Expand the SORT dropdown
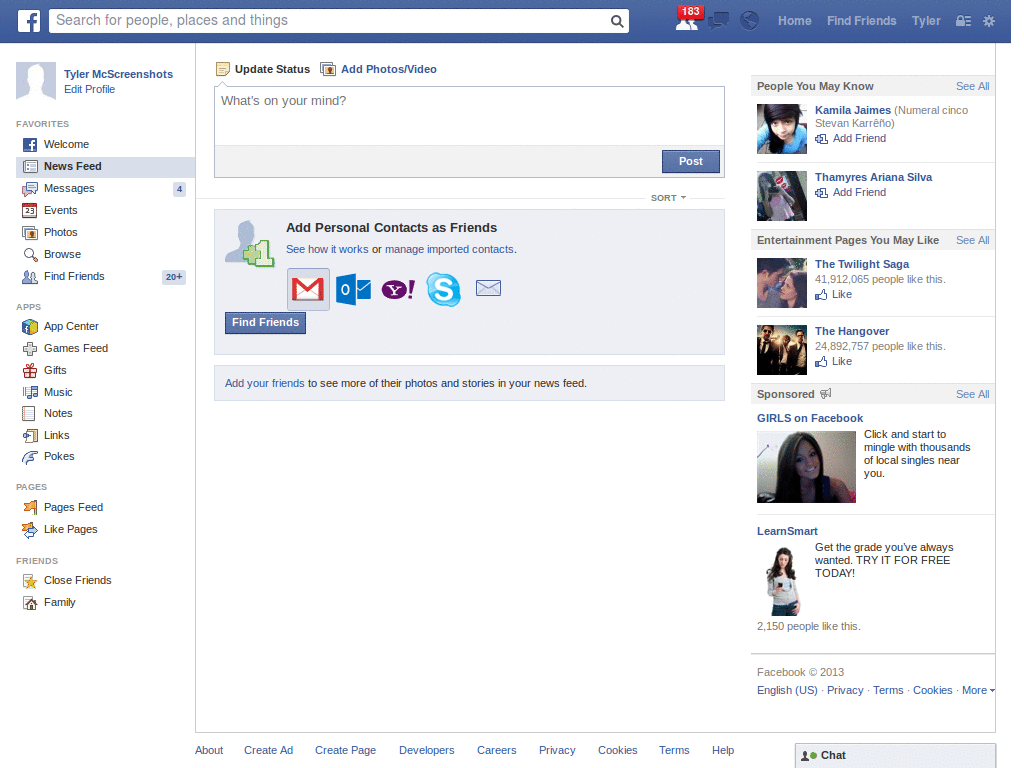 pyautogui.click(x=668, y=198)
